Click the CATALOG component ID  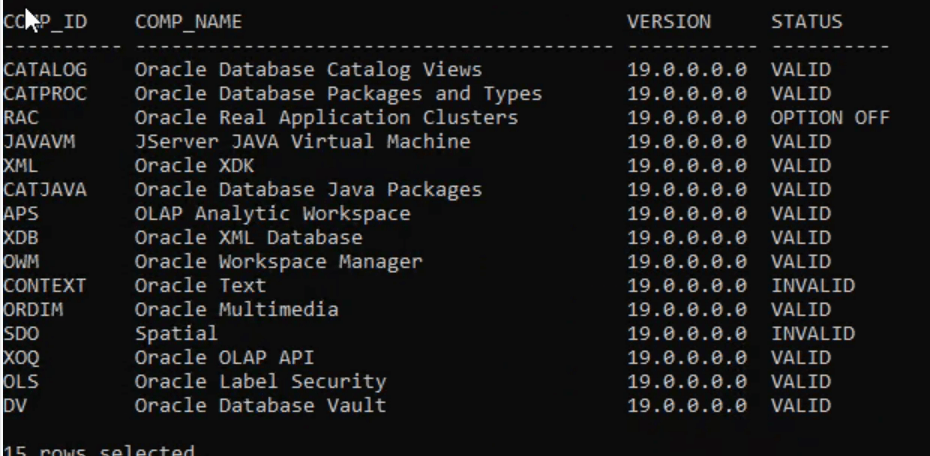point(45,70)
